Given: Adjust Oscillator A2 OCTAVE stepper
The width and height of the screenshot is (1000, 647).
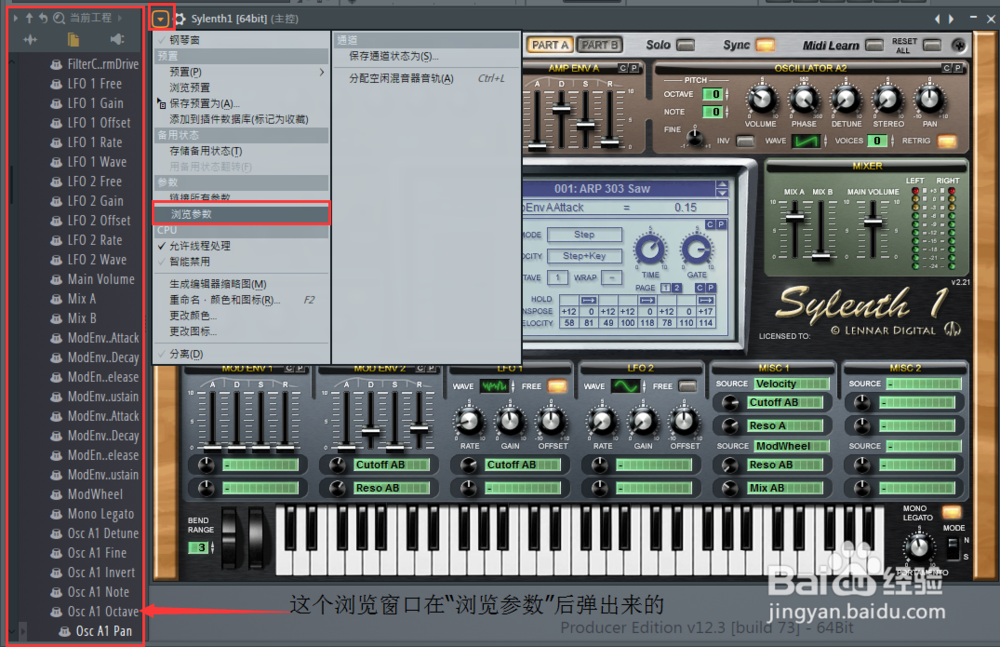Looking at the screenshot, I should [x=726, y=94].
